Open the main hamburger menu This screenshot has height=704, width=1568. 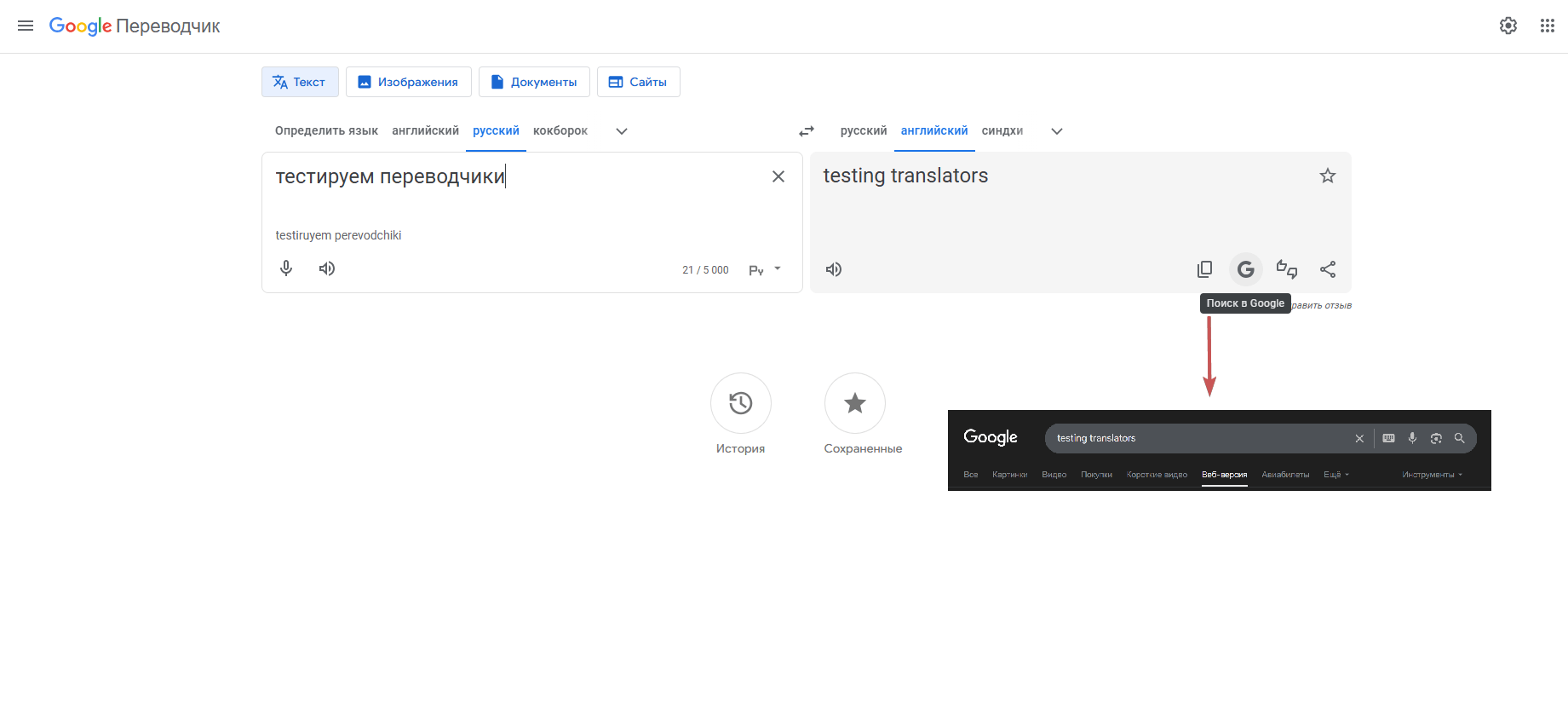[26, 26]
